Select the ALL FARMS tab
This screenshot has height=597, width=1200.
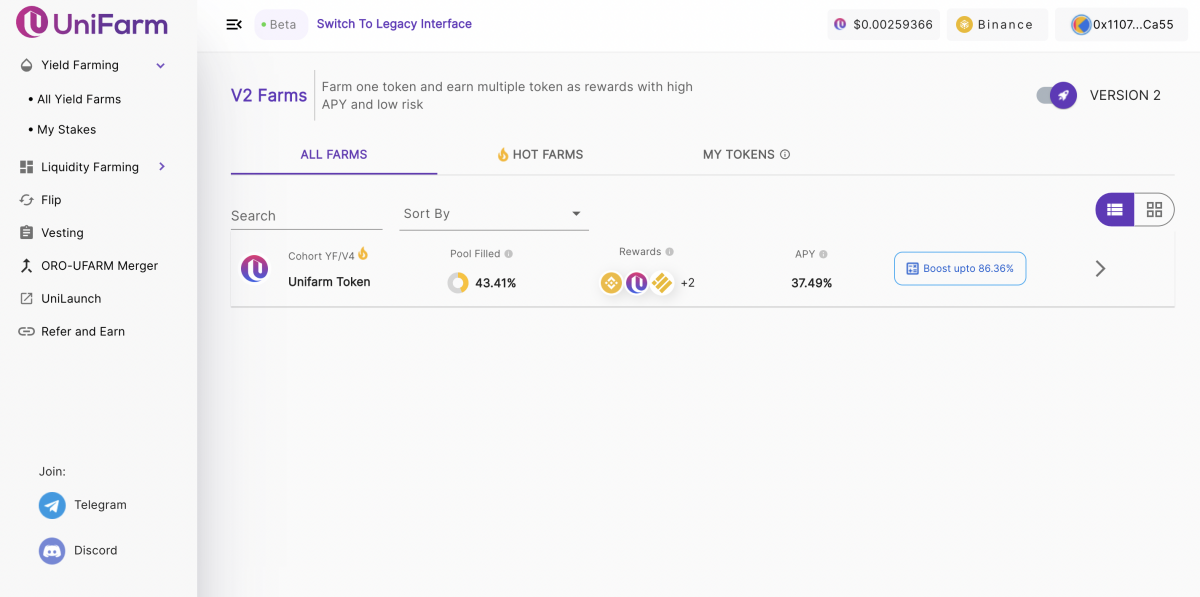pos(334,155)
